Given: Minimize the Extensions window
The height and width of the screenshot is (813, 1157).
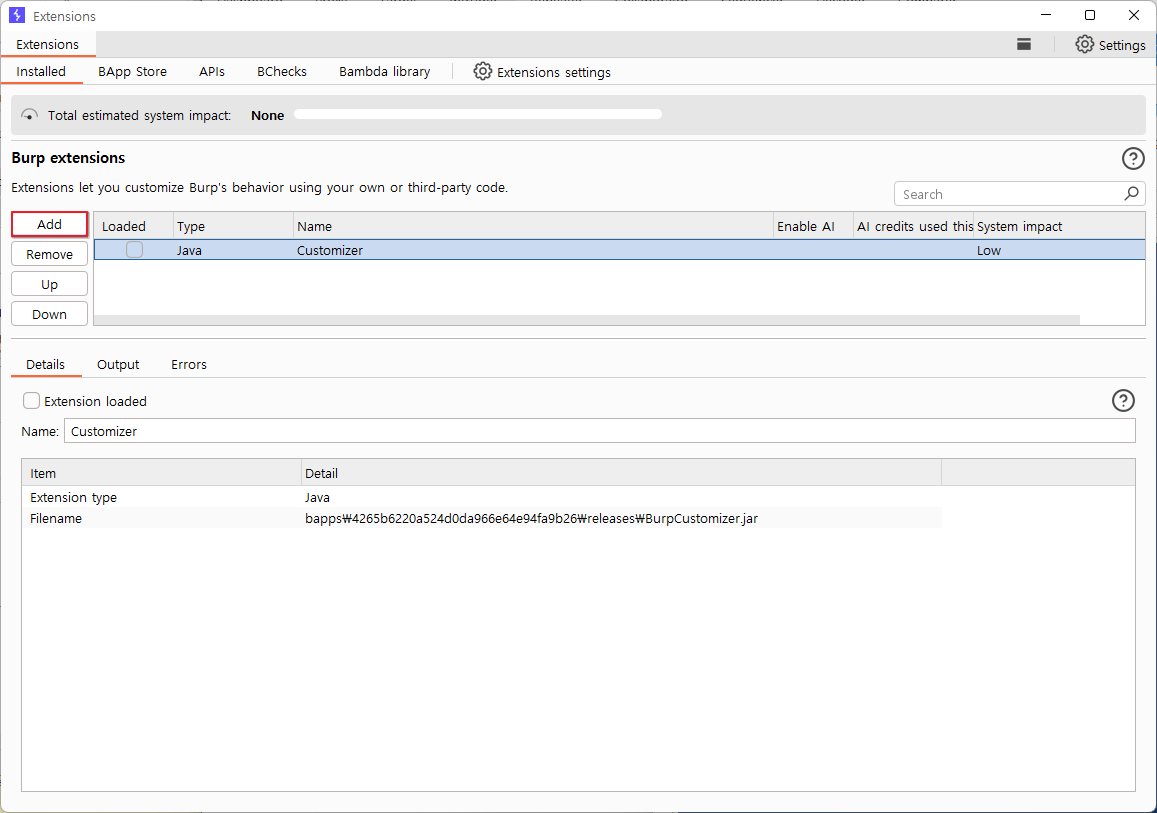Looking at the screenshot, I should coord(1046,15).
